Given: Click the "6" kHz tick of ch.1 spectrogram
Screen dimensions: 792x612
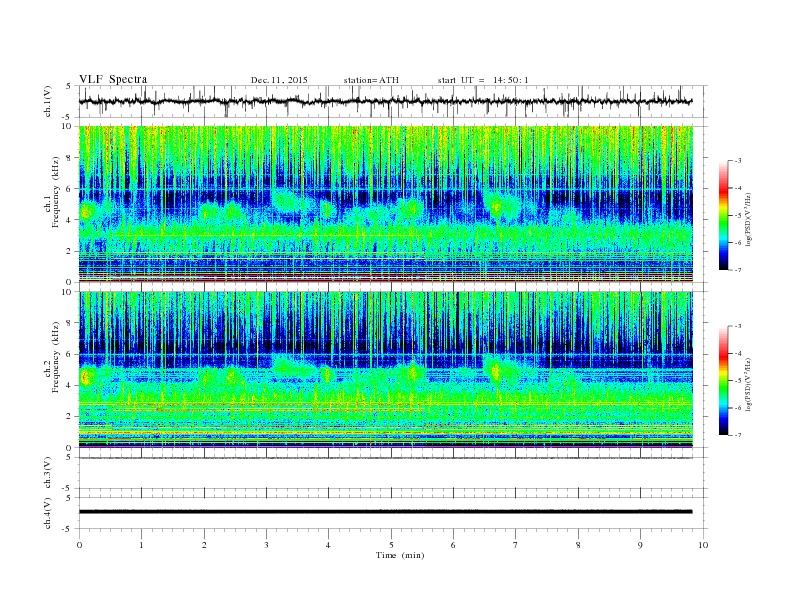Looking at the screenshot, I should tap(70, 188).
